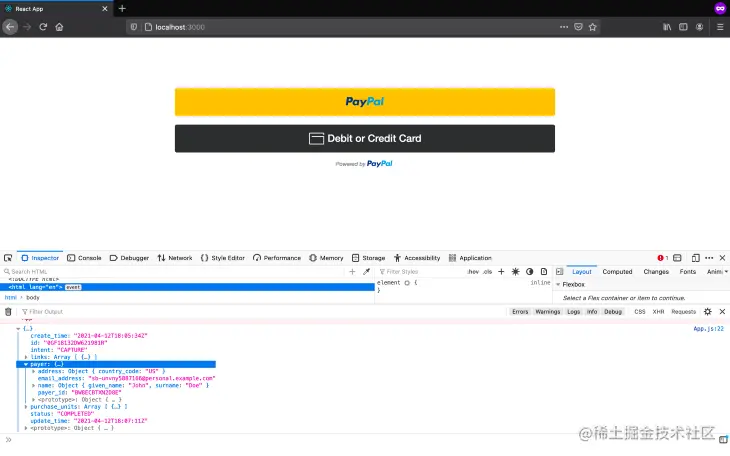
Task: Switch to the Console tab
Action: coord(84,258)
